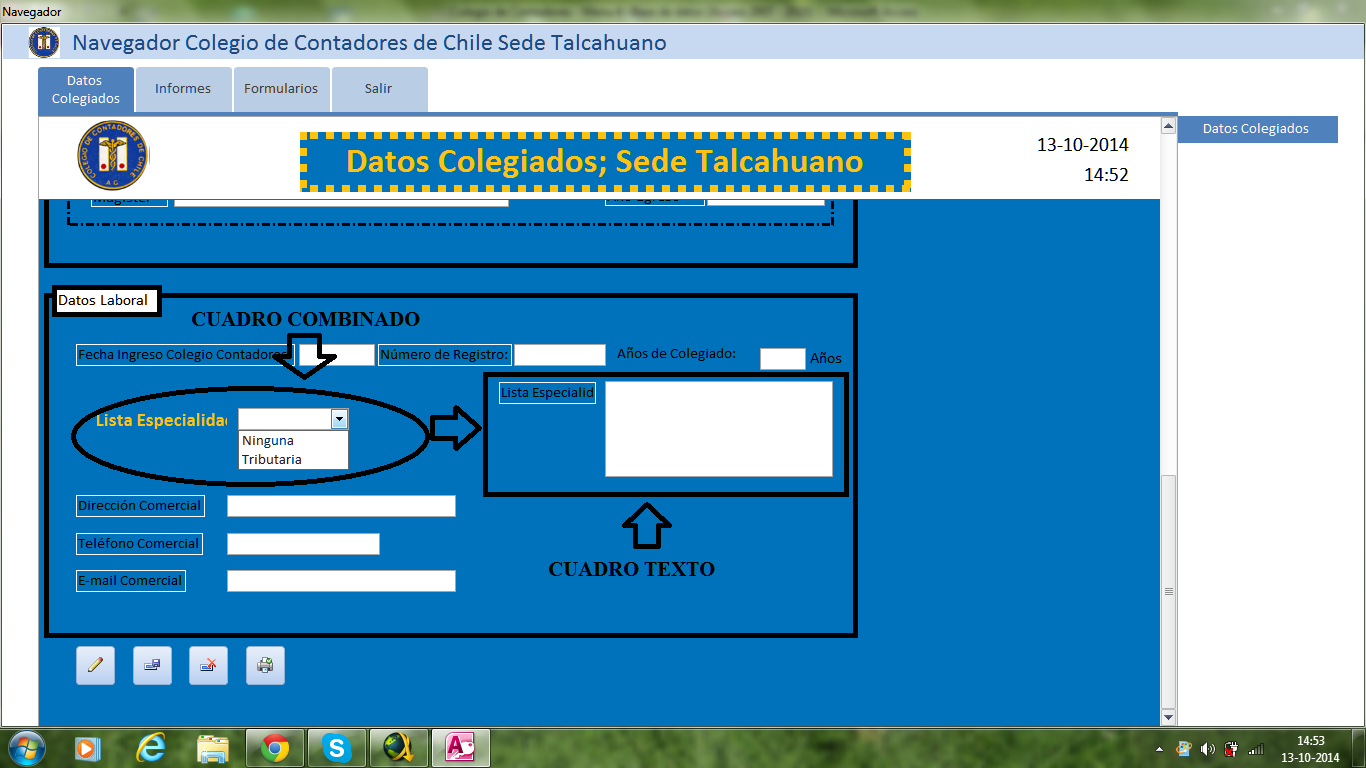Image resolution: width=1366 pixels, height=768 pixels.
Task: Open the Datos Colegiados main tab
Action: point(86,91)
